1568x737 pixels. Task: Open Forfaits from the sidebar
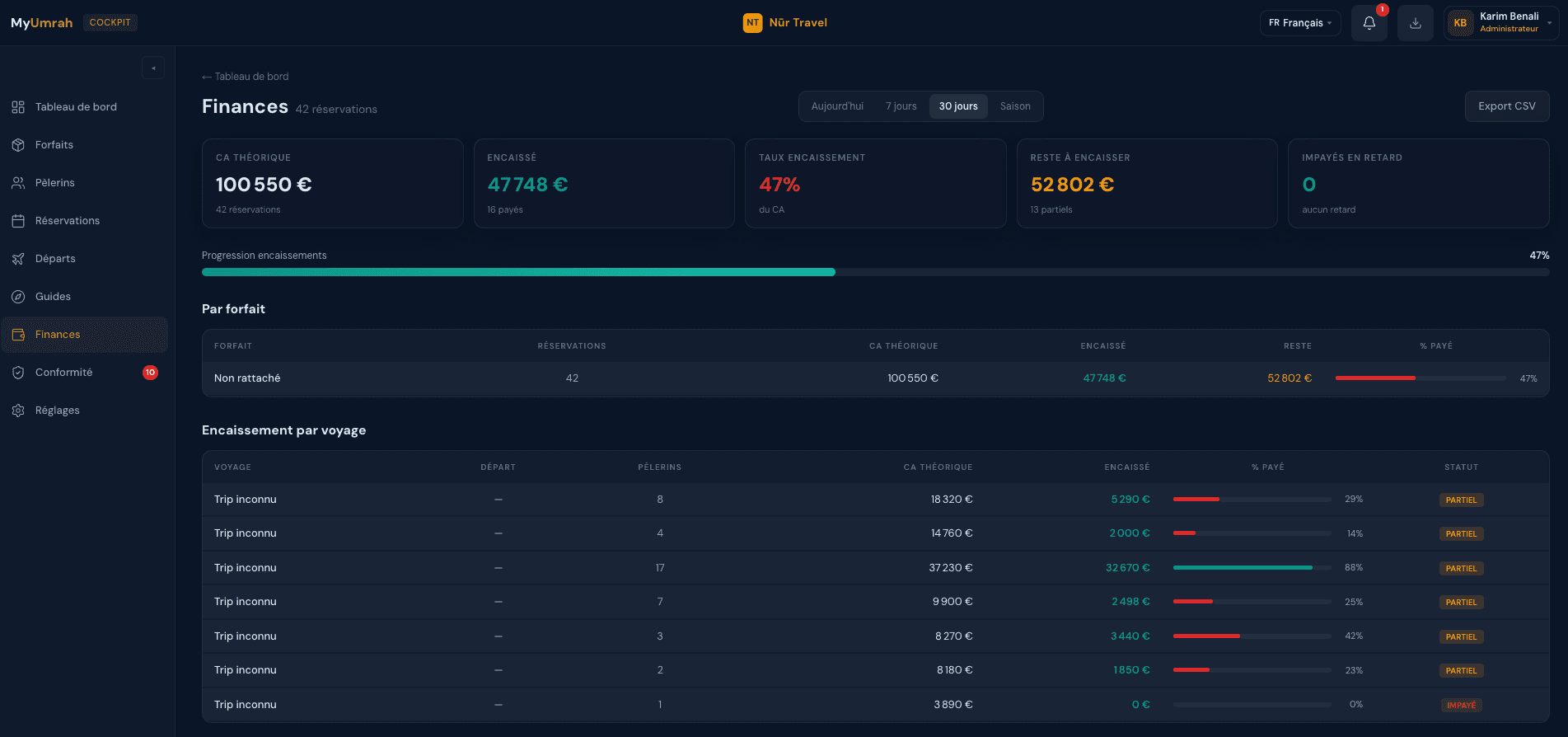54,145
